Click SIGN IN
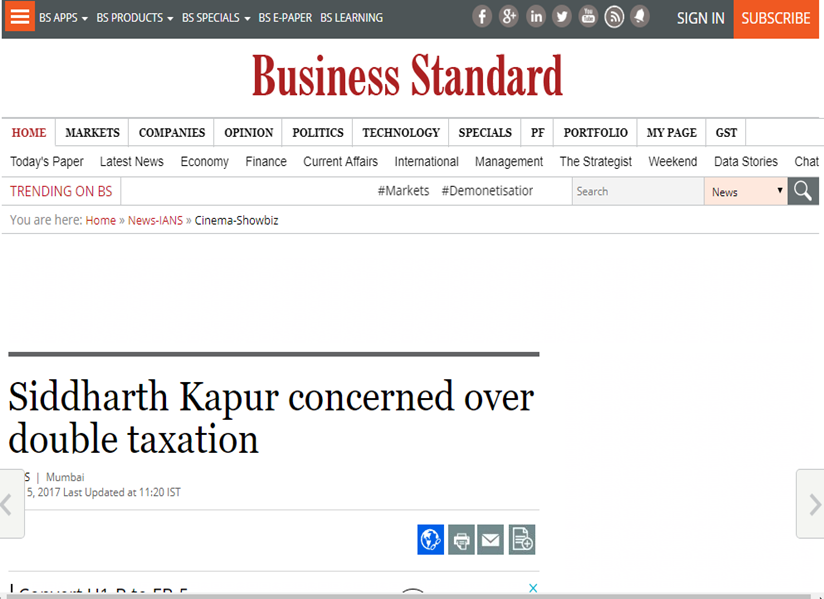The width and height of the screenshot is (824, 599). [x=701, y=18]
